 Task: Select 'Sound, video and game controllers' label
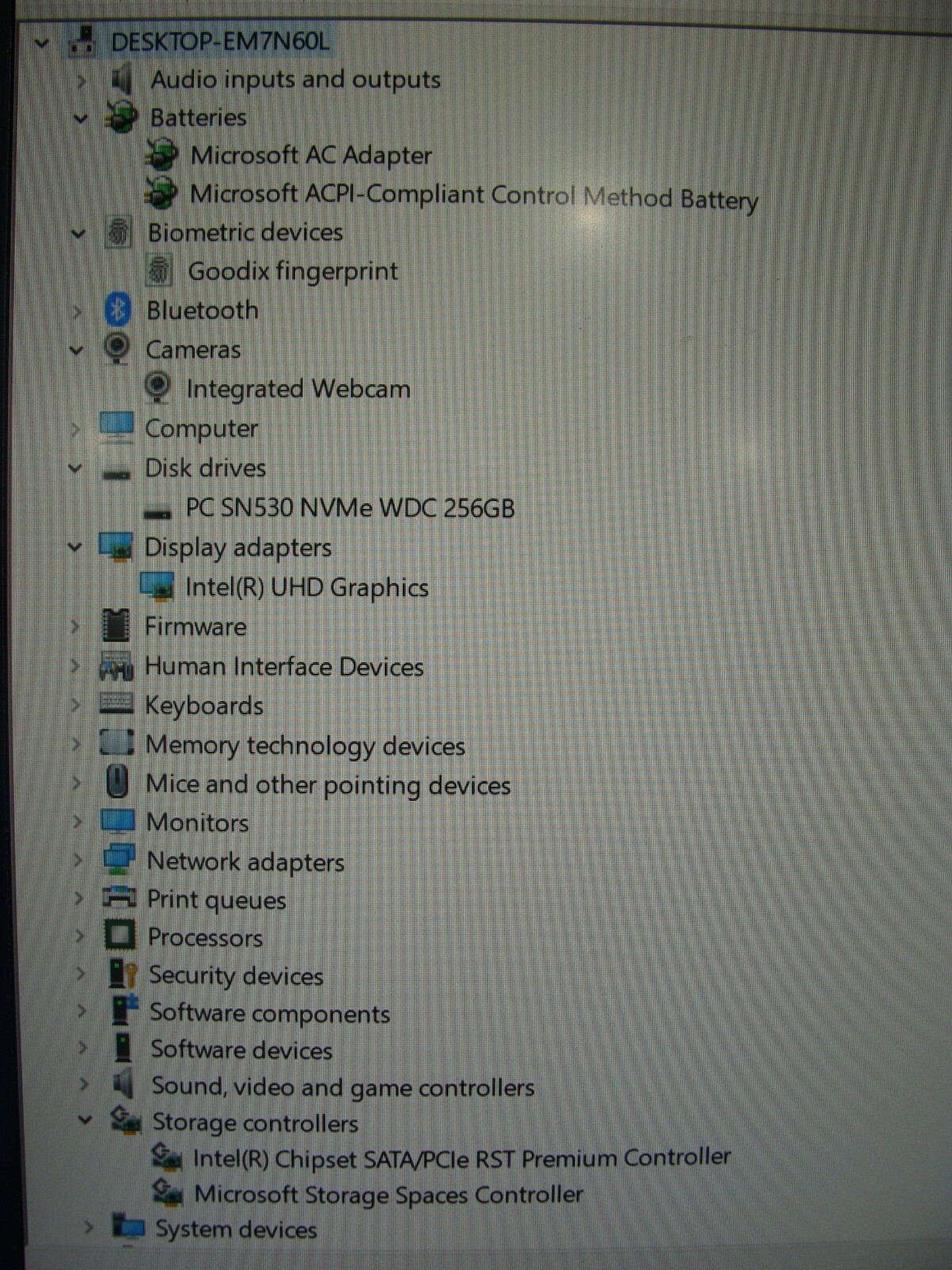(x=343, y=1087)
